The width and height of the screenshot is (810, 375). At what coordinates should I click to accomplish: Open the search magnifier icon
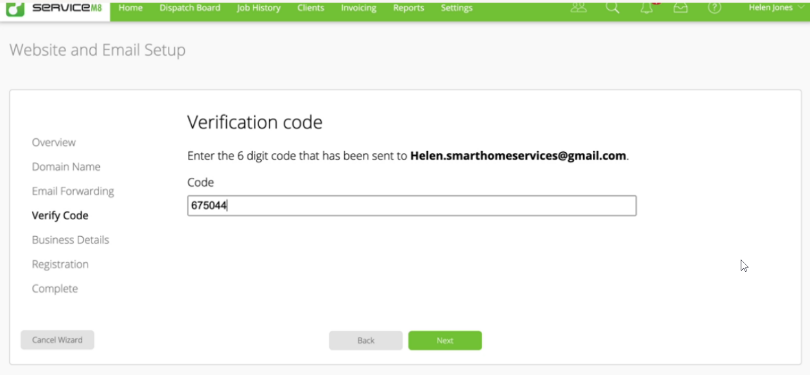pyautogui.click(x=613, y=8)
